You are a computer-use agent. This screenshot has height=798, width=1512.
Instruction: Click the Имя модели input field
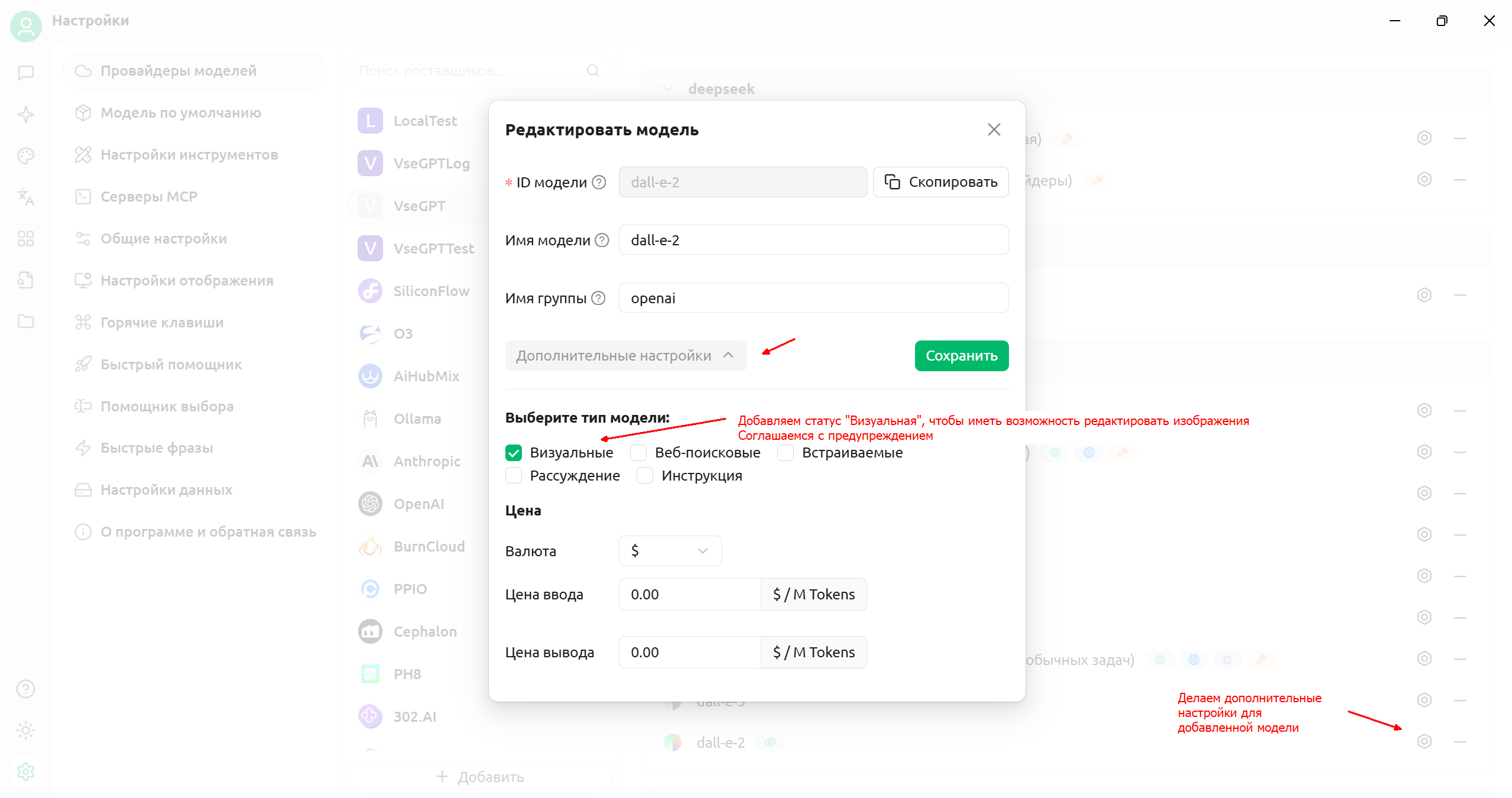point(814,241)
